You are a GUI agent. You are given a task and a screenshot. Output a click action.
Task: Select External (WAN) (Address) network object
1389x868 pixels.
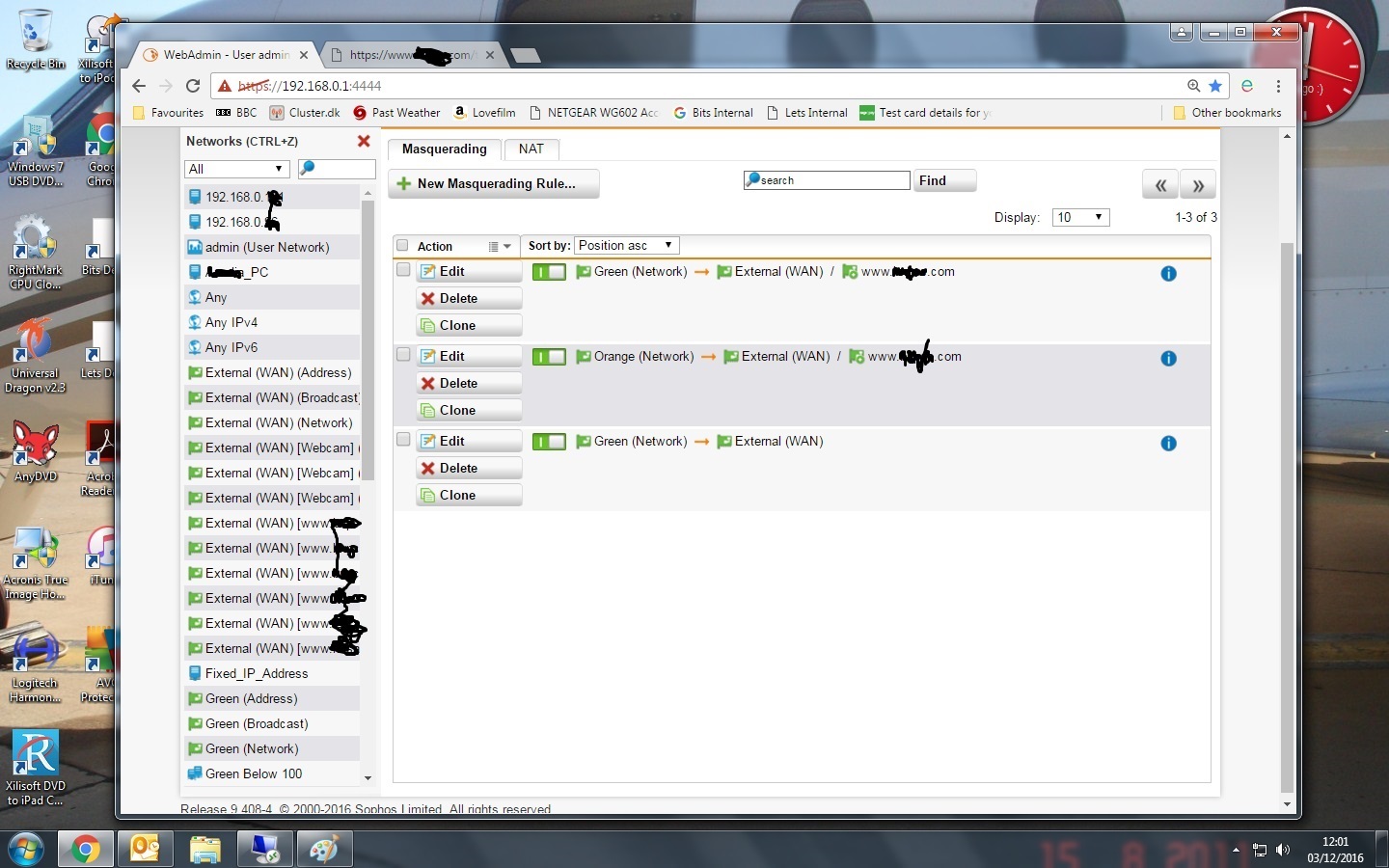(272, 372)
